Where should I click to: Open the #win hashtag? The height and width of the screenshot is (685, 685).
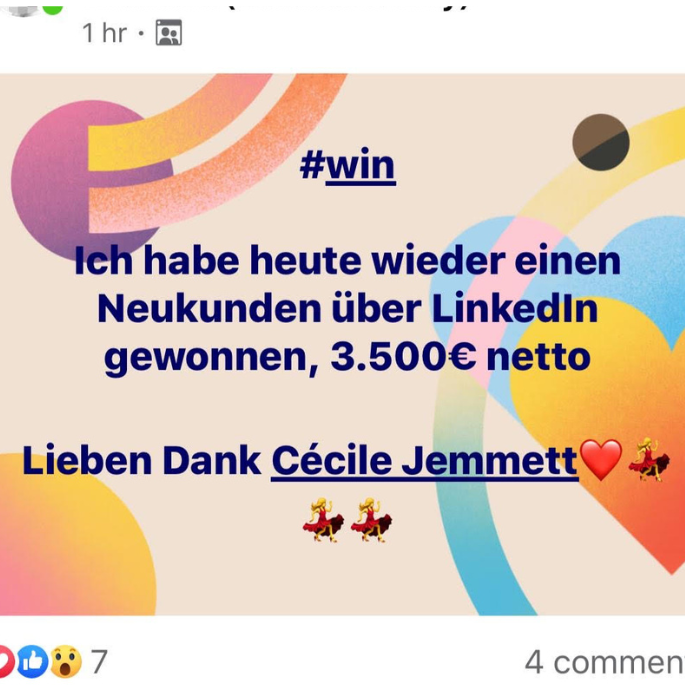[x=348, y=165]
